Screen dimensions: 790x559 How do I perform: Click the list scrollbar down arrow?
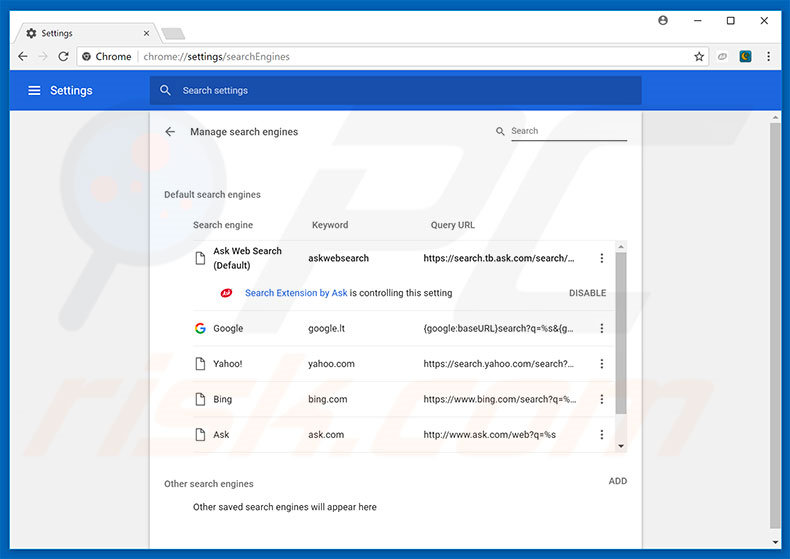[621, 446]
